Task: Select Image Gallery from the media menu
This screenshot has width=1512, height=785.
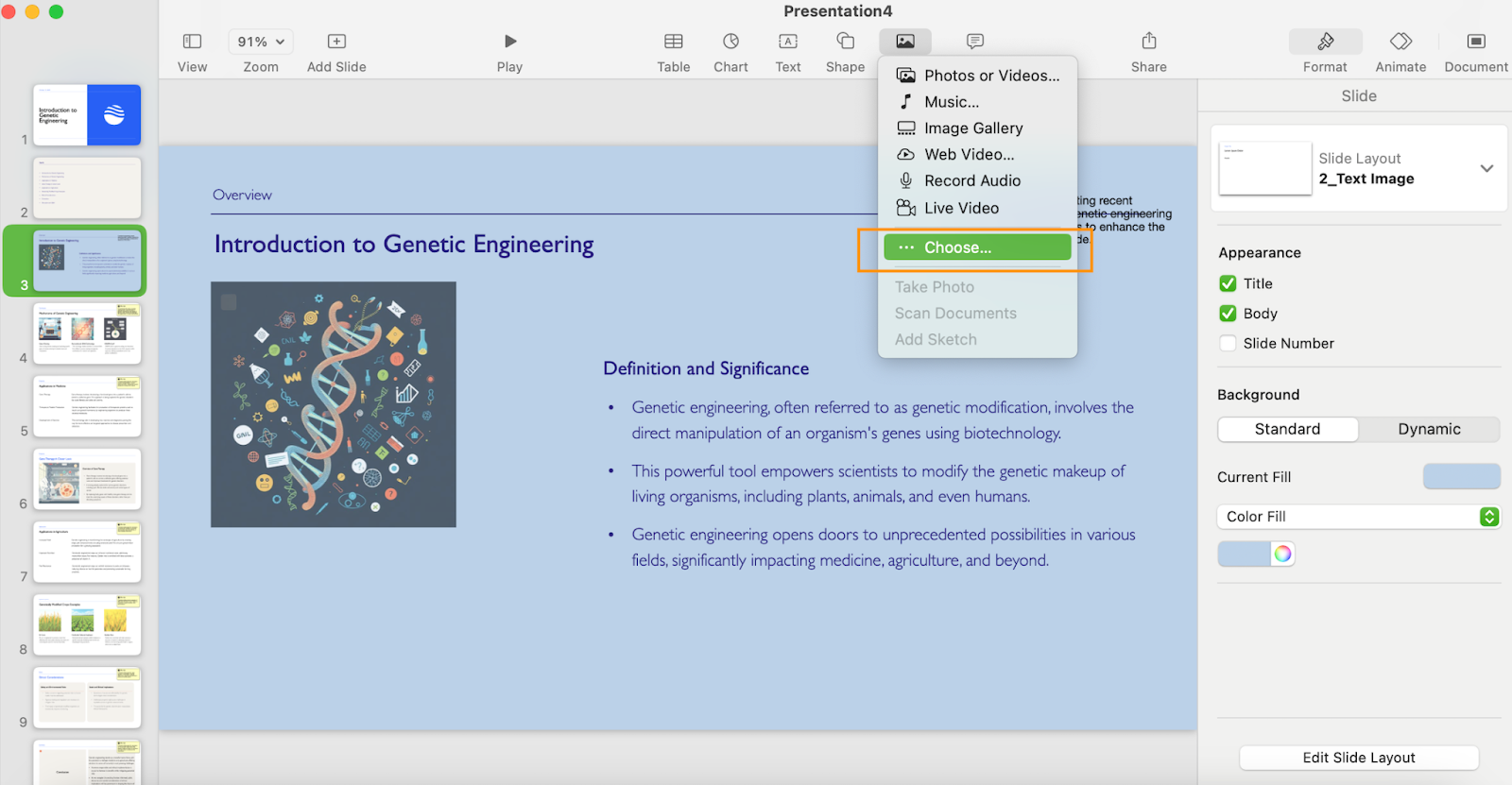Action: 972,128
